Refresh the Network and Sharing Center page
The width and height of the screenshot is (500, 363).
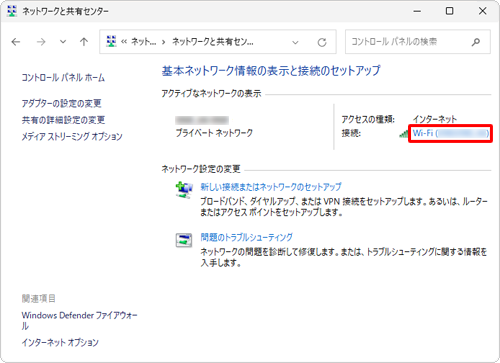click(x=322, y=42)
